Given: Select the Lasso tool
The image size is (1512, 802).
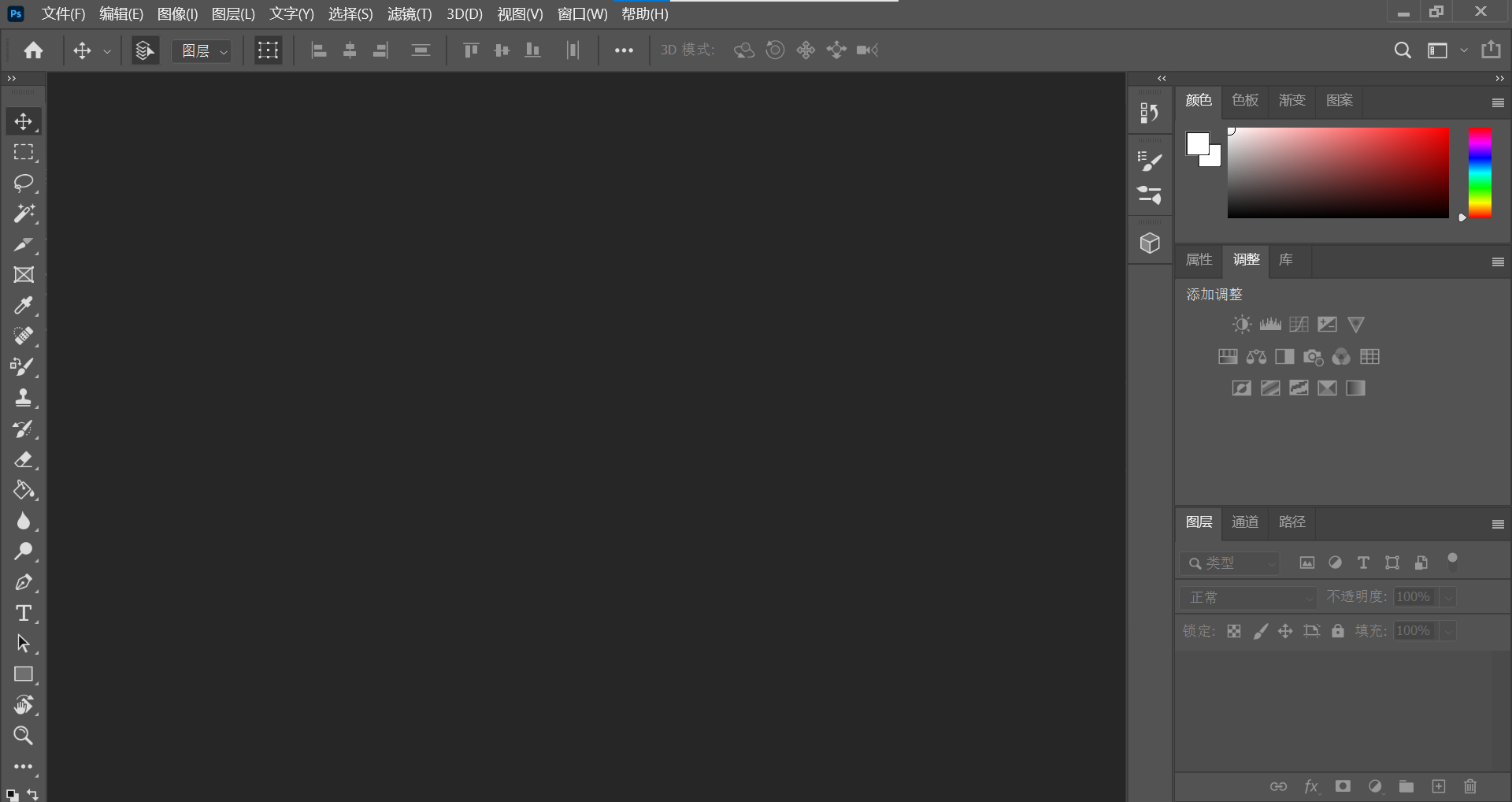Looking at the screenshot, I should coord(24,183).
